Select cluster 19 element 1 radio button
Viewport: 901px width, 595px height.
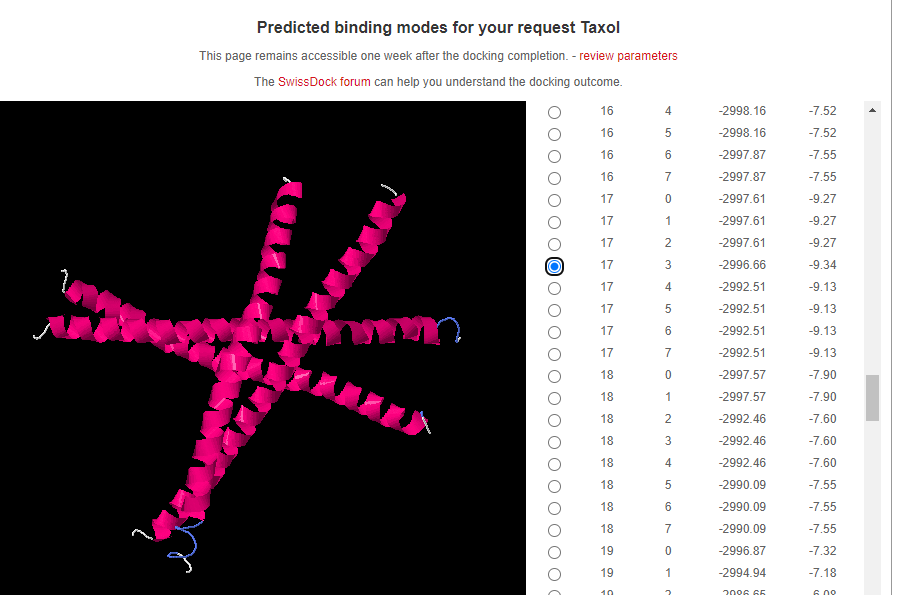point(555,574)
